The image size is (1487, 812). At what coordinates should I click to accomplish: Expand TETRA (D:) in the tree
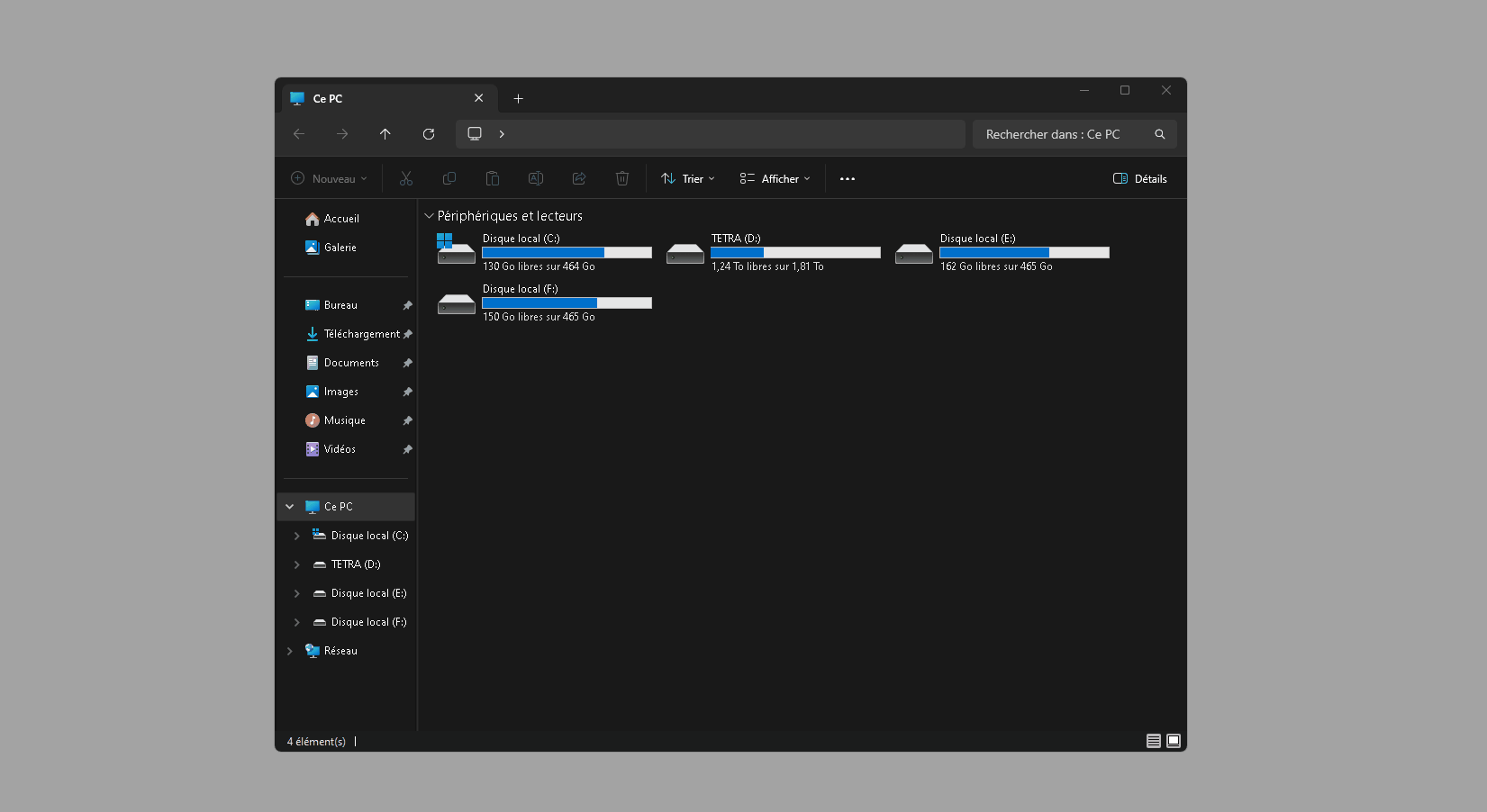point(297,564)
